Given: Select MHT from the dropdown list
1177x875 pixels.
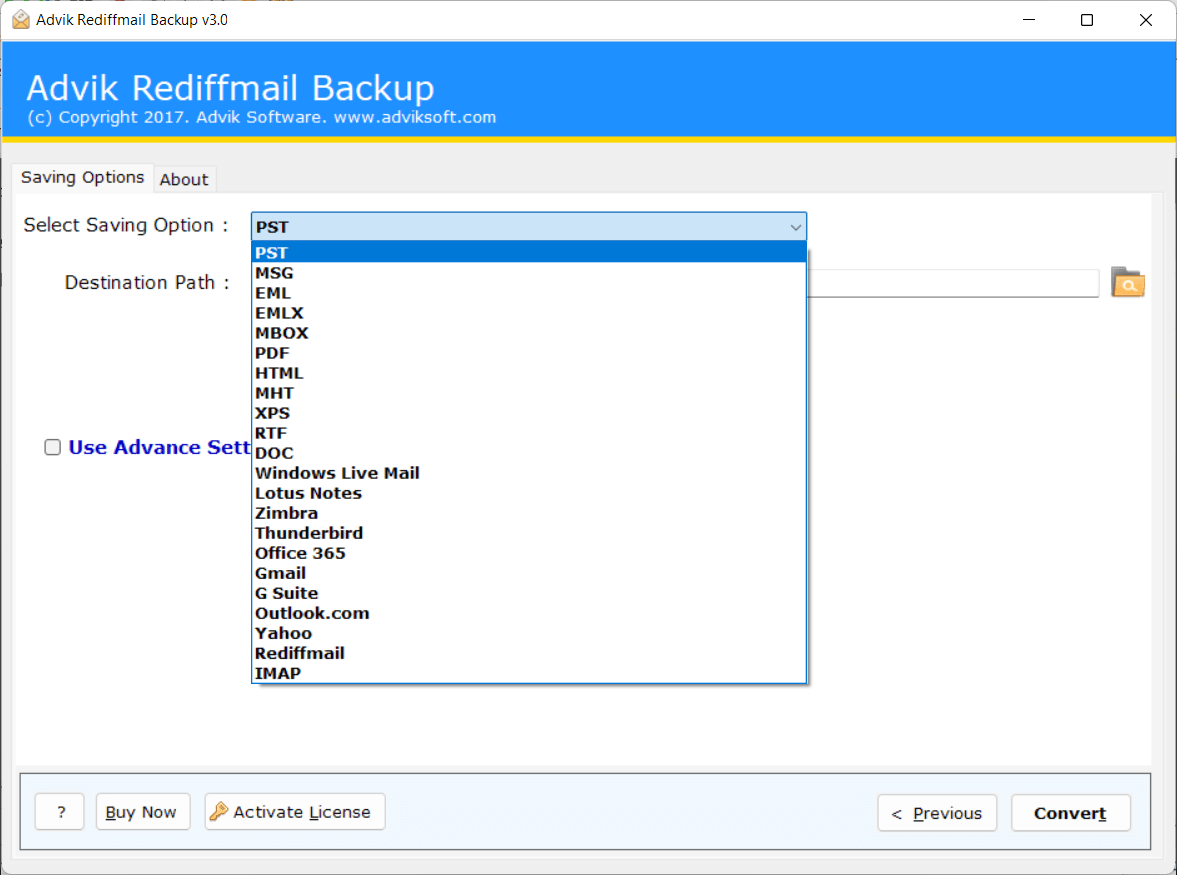Looking at the screenshot, I should pyautogui.click(x=528, y=393).
